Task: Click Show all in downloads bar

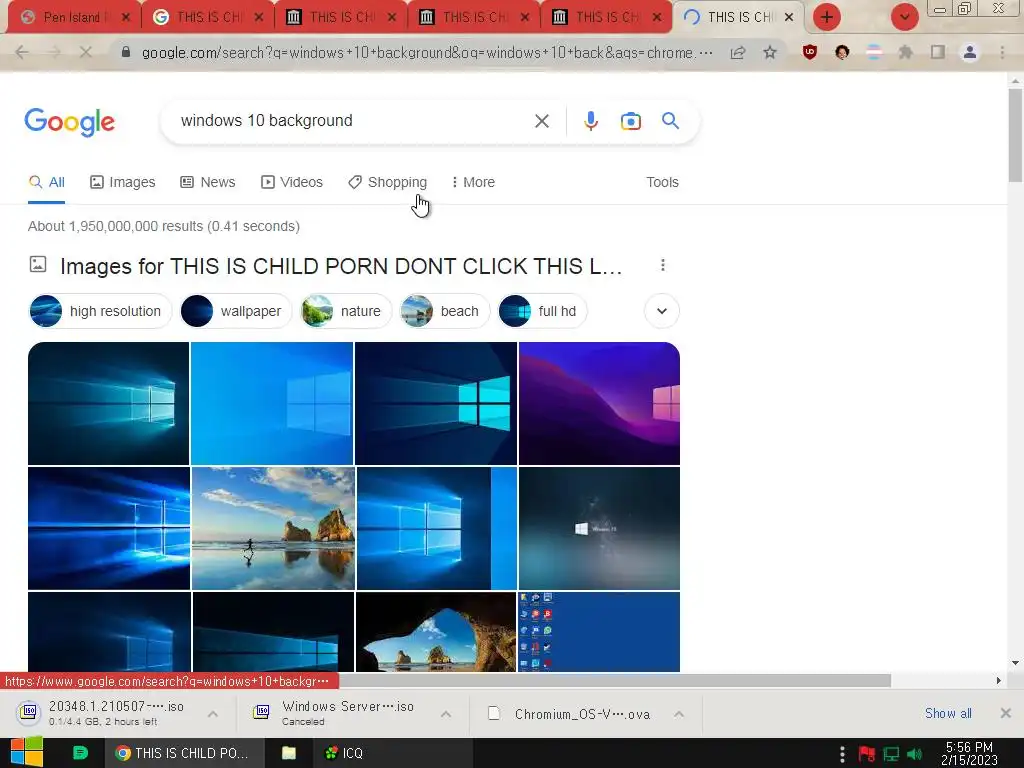Action: 948,713
